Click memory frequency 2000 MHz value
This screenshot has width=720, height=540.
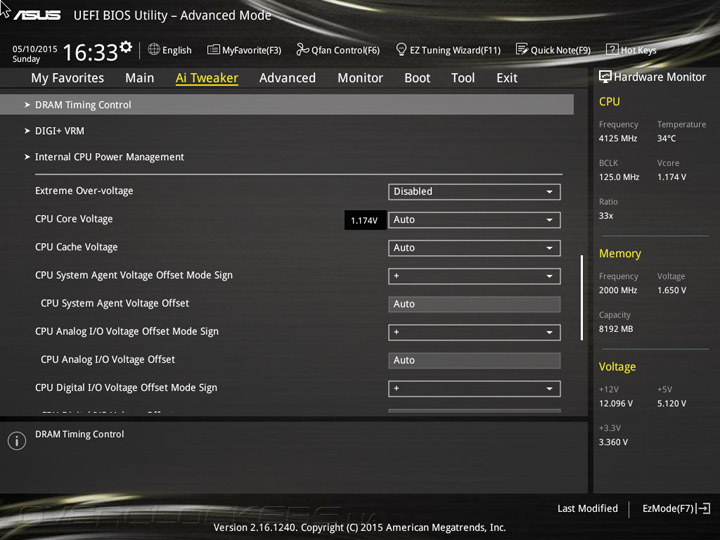click(618, 290)
